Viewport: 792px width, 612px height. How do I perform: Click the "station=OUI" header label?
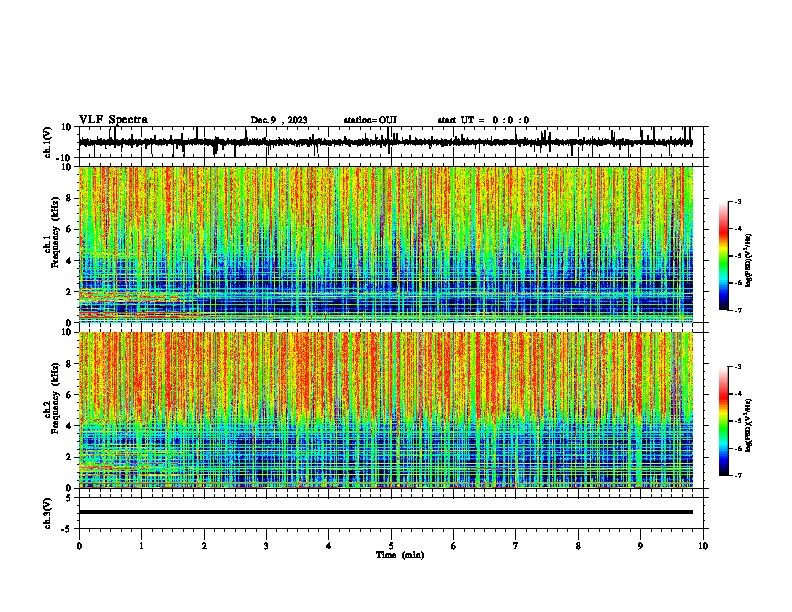pos(370,120)
